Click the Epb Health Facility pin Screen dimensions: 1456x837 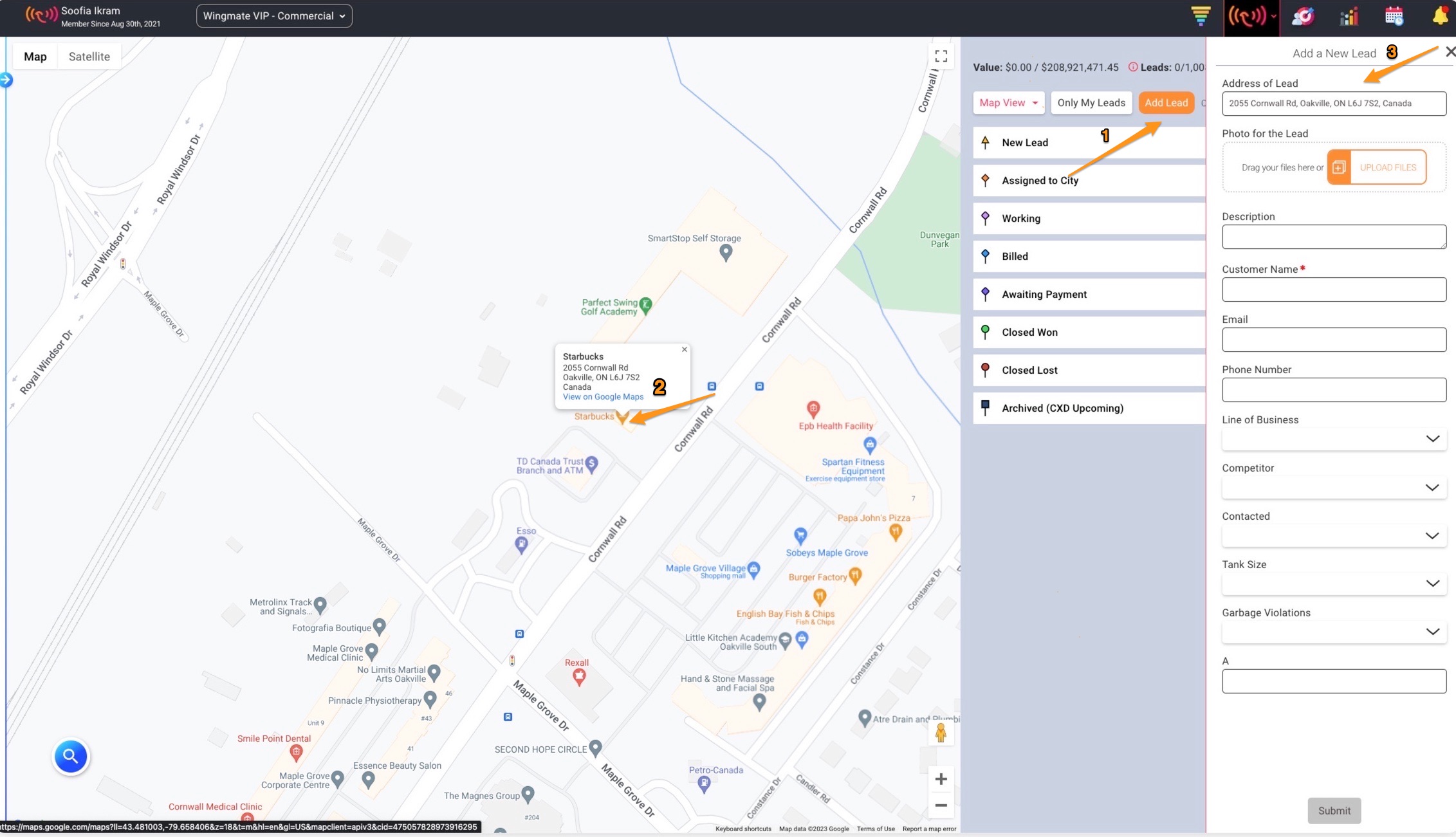(813, 409)
